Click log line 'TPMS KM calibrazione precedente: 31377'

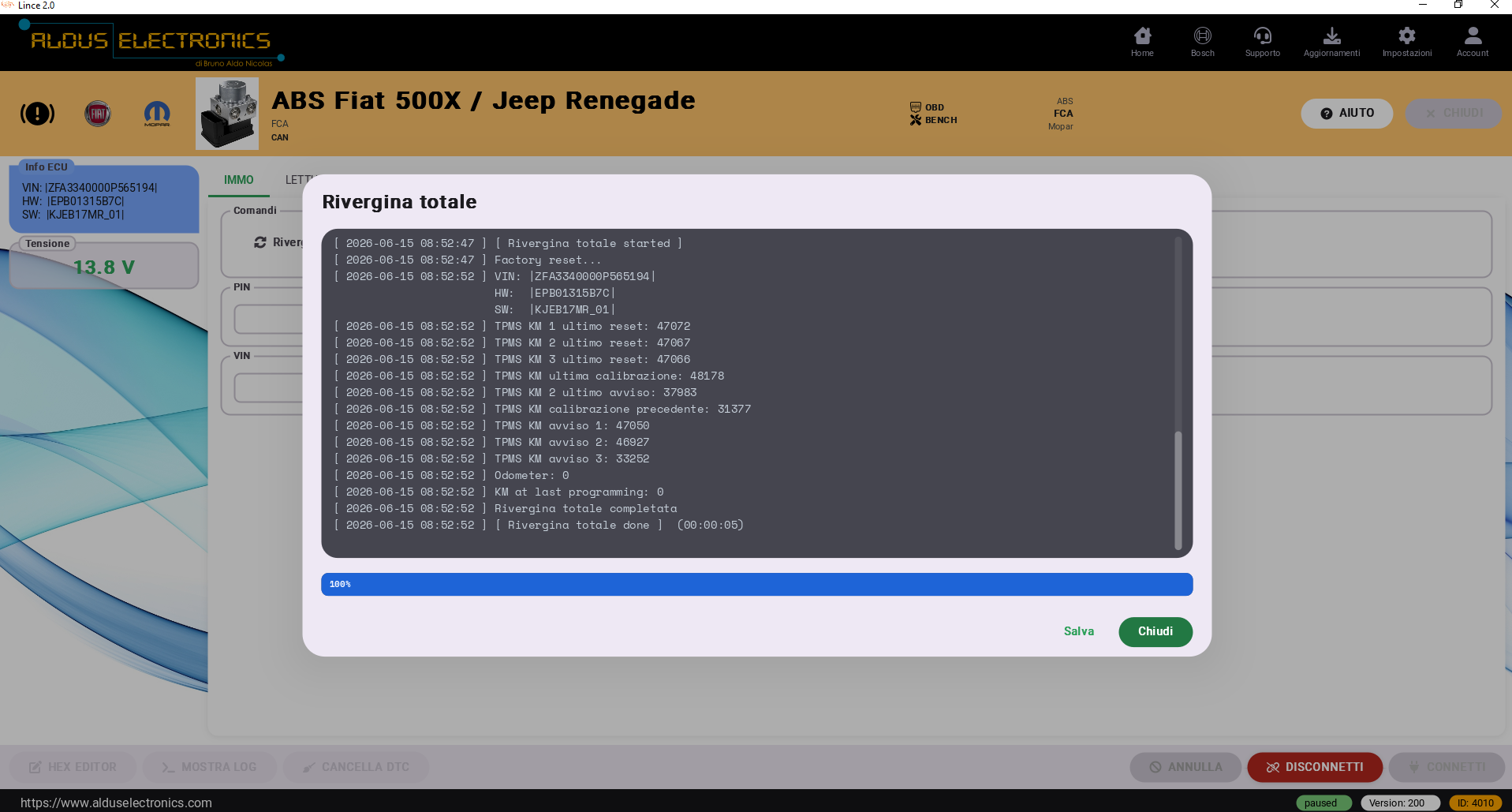(543, 409)
